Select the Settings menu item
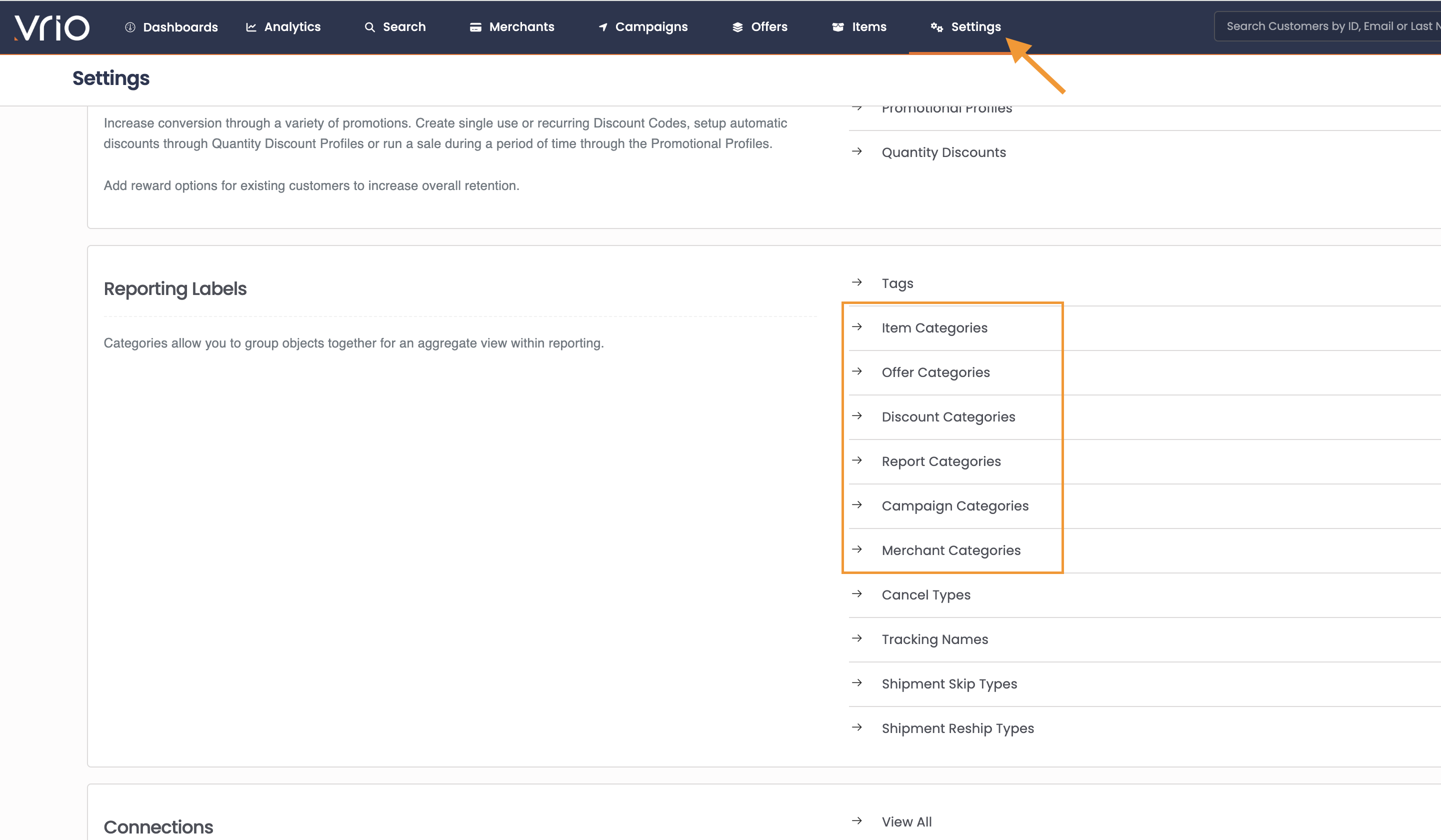The image size is (1441, 840). tap(966, 27)
